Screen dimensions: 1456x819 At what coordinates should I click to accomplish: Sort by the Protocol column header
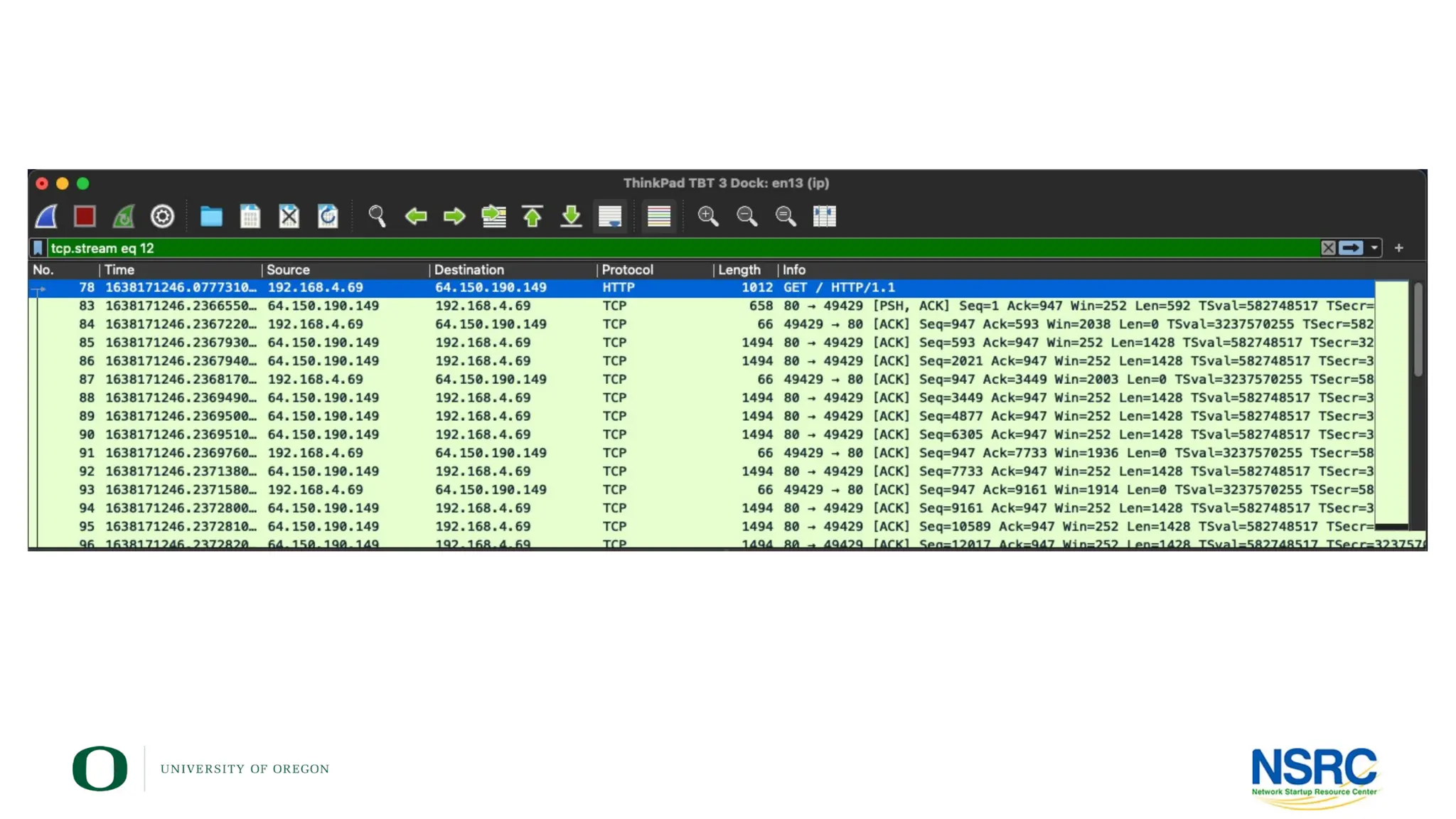click(x=627, y=270)
